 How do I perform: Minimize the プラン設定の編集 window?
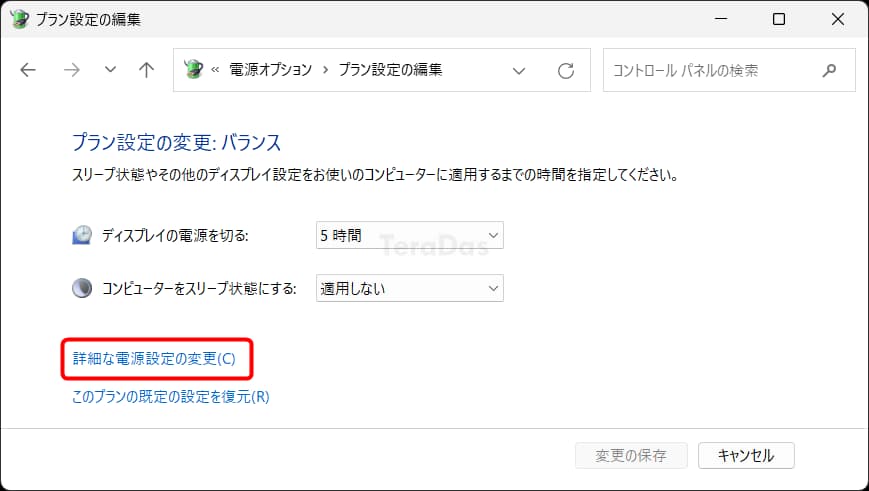(x=721, y=19)
